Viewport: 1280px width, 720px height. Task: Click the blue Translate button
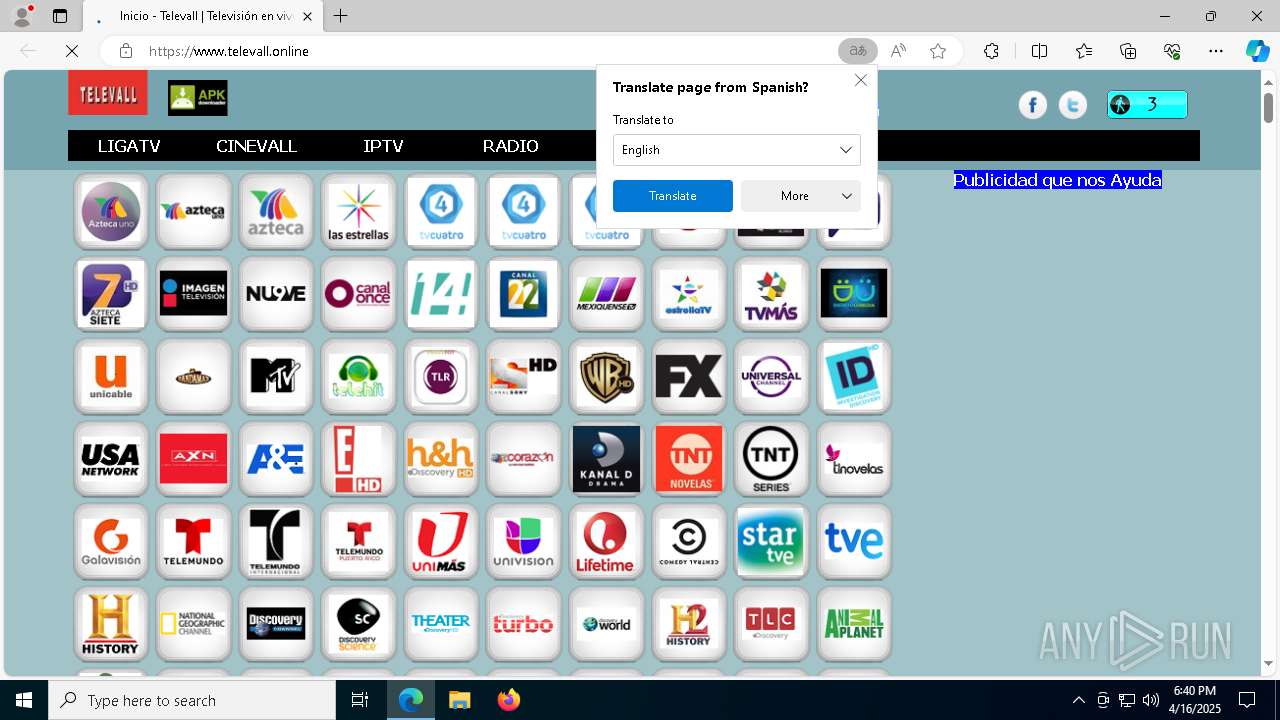click(673, 196)
